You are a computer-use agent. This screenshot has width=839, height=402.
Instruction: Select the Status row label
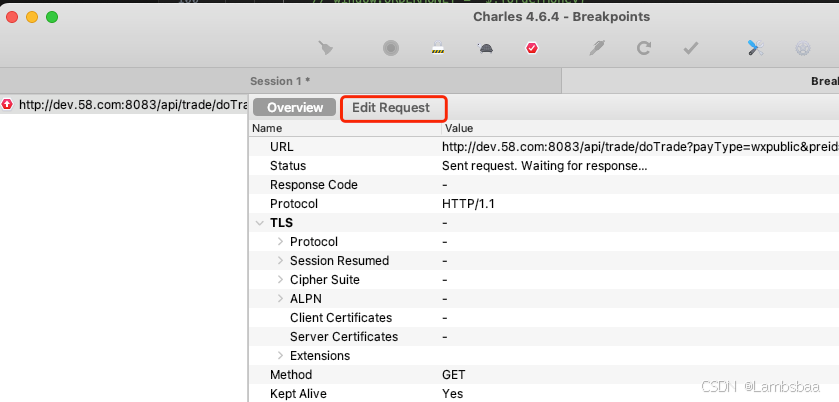[288, 166]
